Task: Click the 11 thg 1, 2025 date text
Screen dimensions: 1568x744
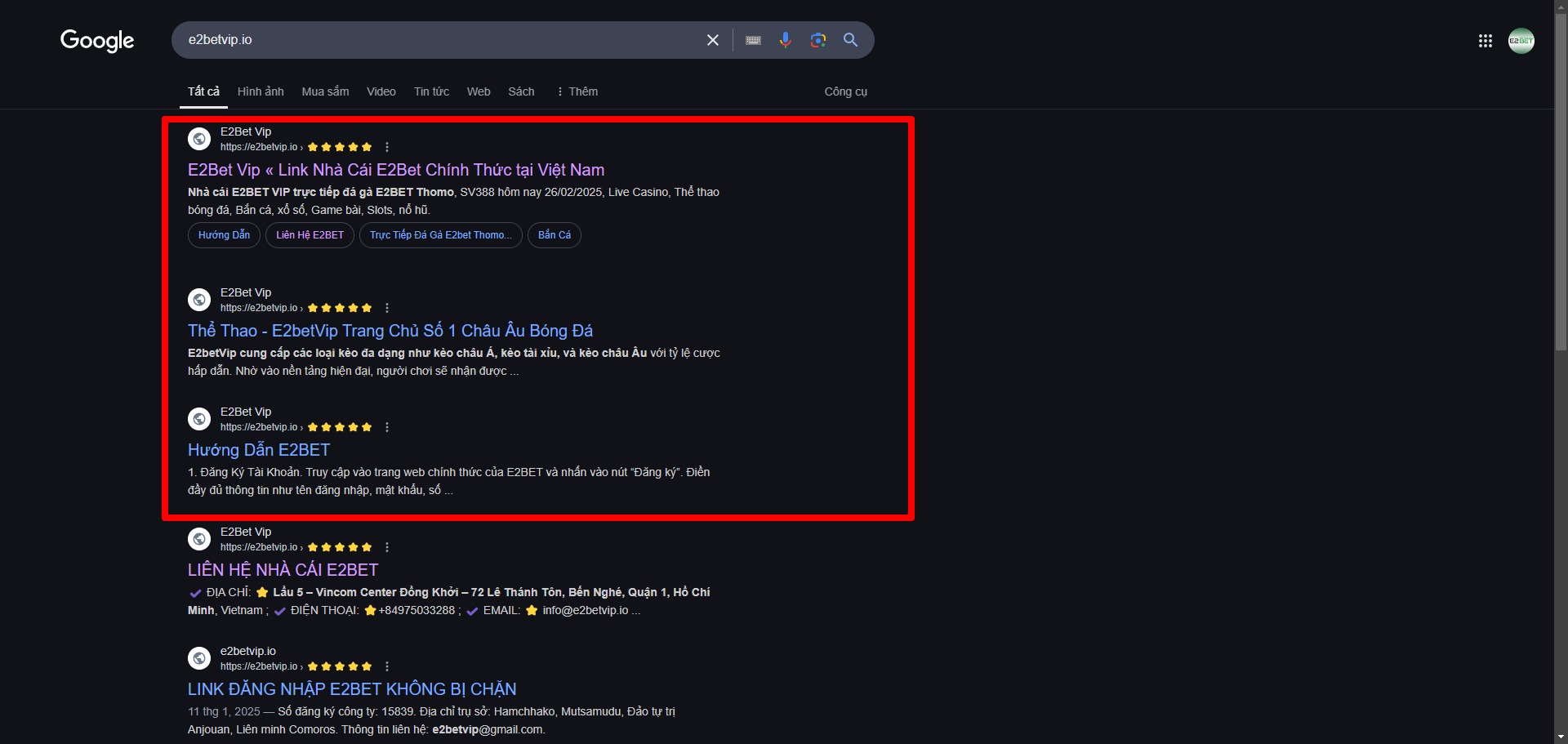Action: [x=224, y=711]
